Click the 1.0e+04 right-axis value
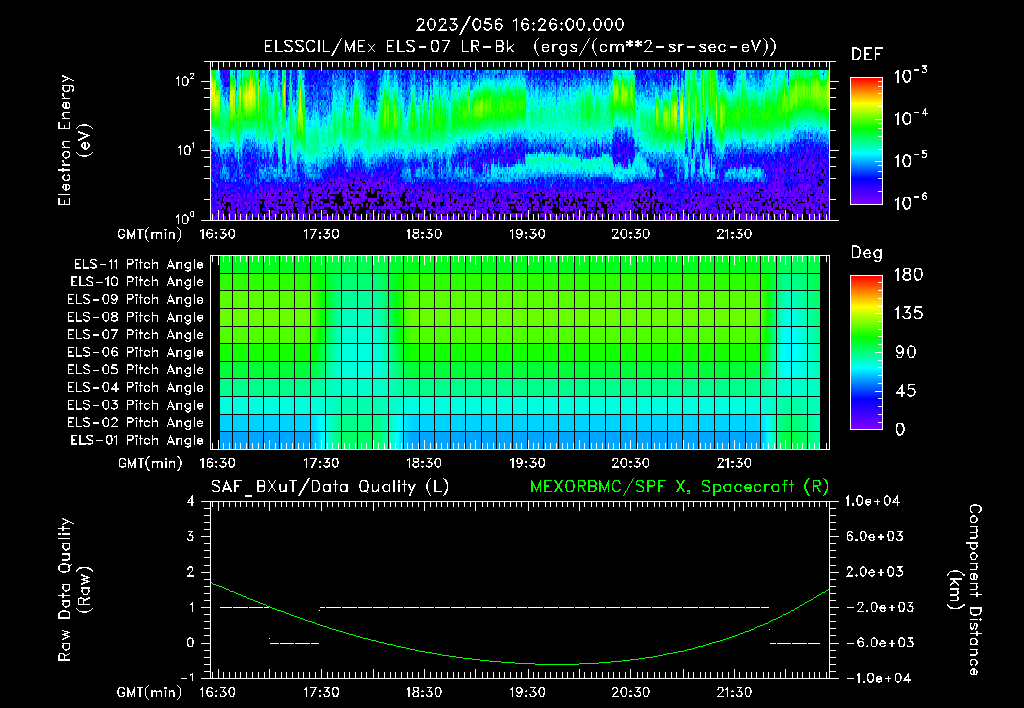 [872, 502]
